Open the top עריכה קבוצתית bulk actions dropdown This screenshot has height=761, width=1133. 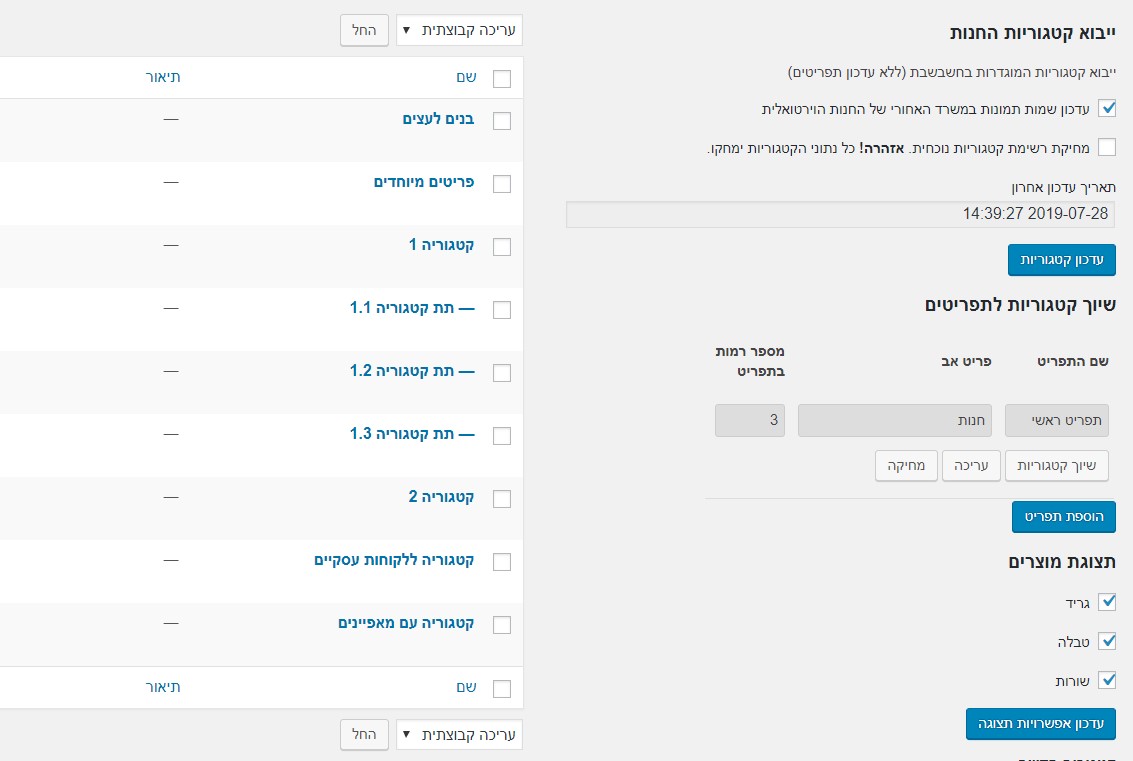459,30
